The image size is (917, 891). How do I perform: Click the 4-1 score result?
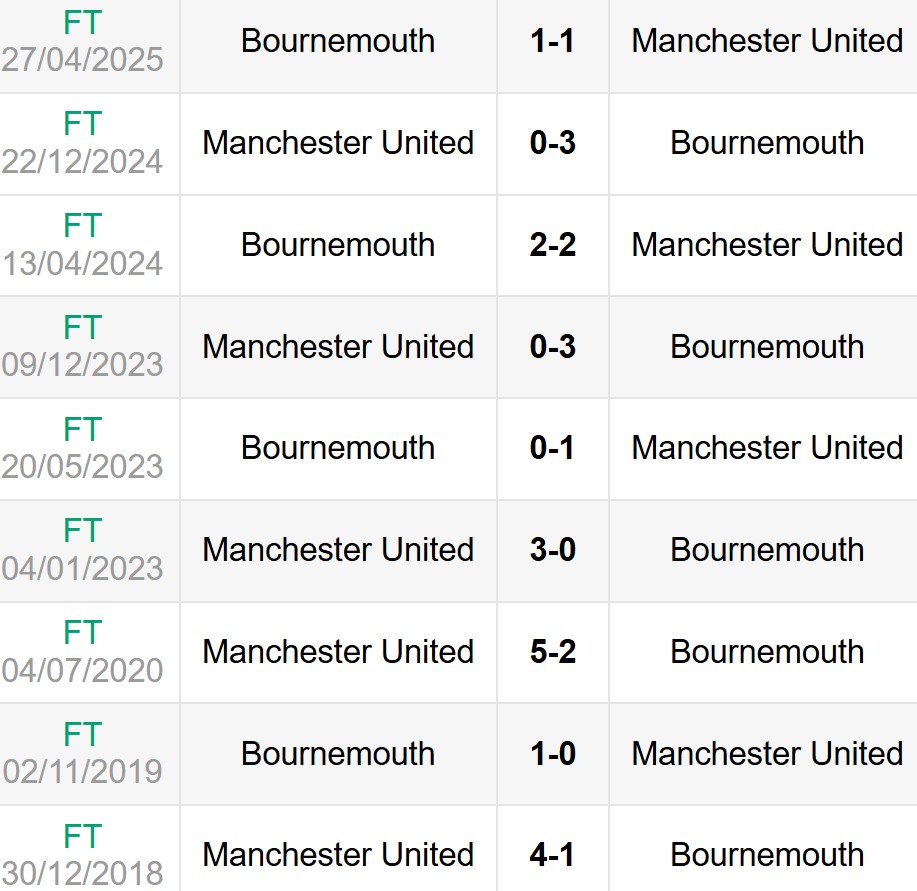click(x=553, y=855)
